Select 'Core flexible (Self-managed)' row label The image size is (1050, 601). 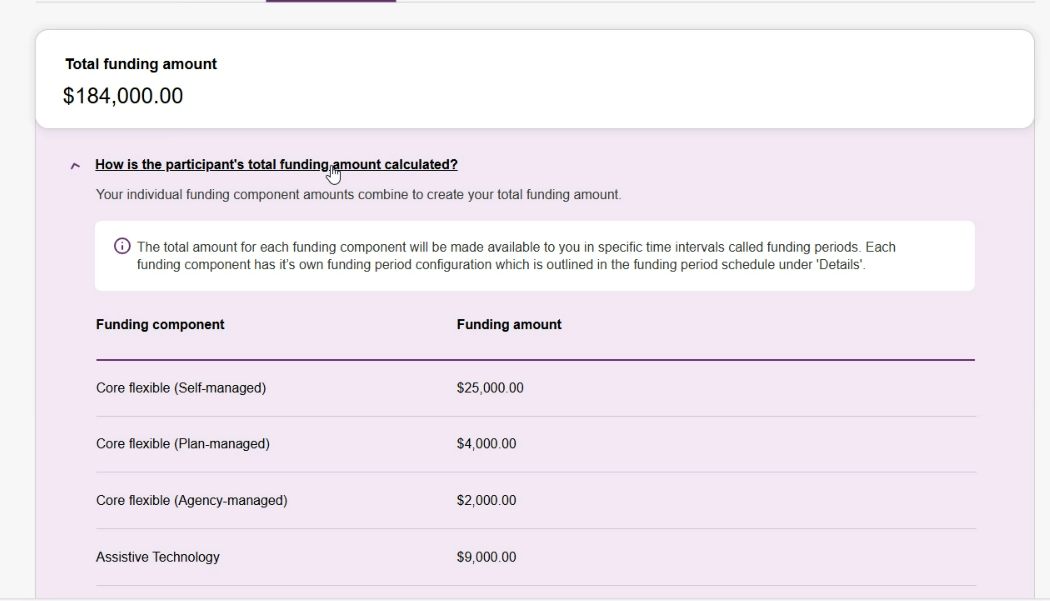pos(181,388)
